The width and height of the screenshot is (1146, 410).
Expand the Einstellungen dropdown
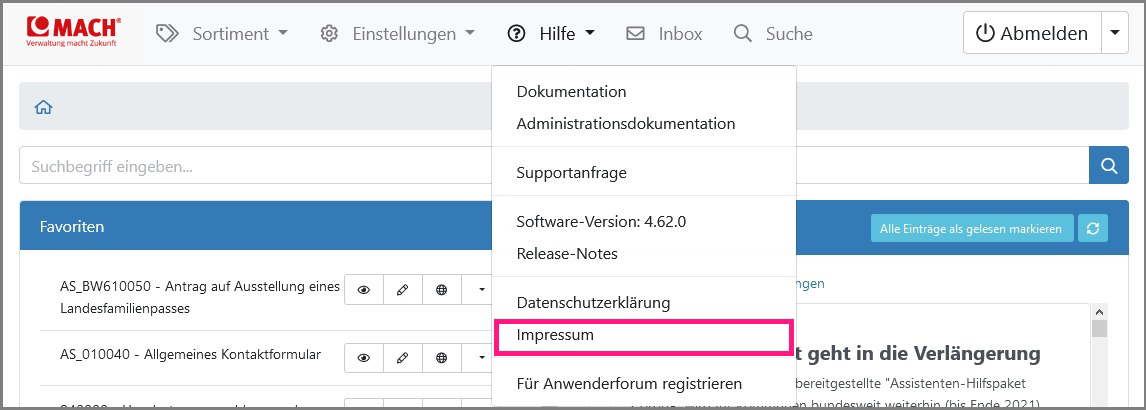pos(397,34)
